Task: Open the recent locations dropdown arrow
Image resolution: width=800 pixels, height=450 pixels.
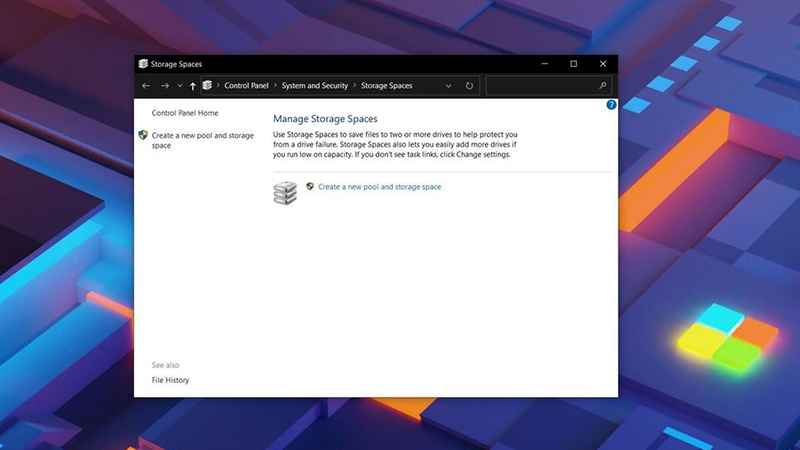Action: click(x=180, y=86)
